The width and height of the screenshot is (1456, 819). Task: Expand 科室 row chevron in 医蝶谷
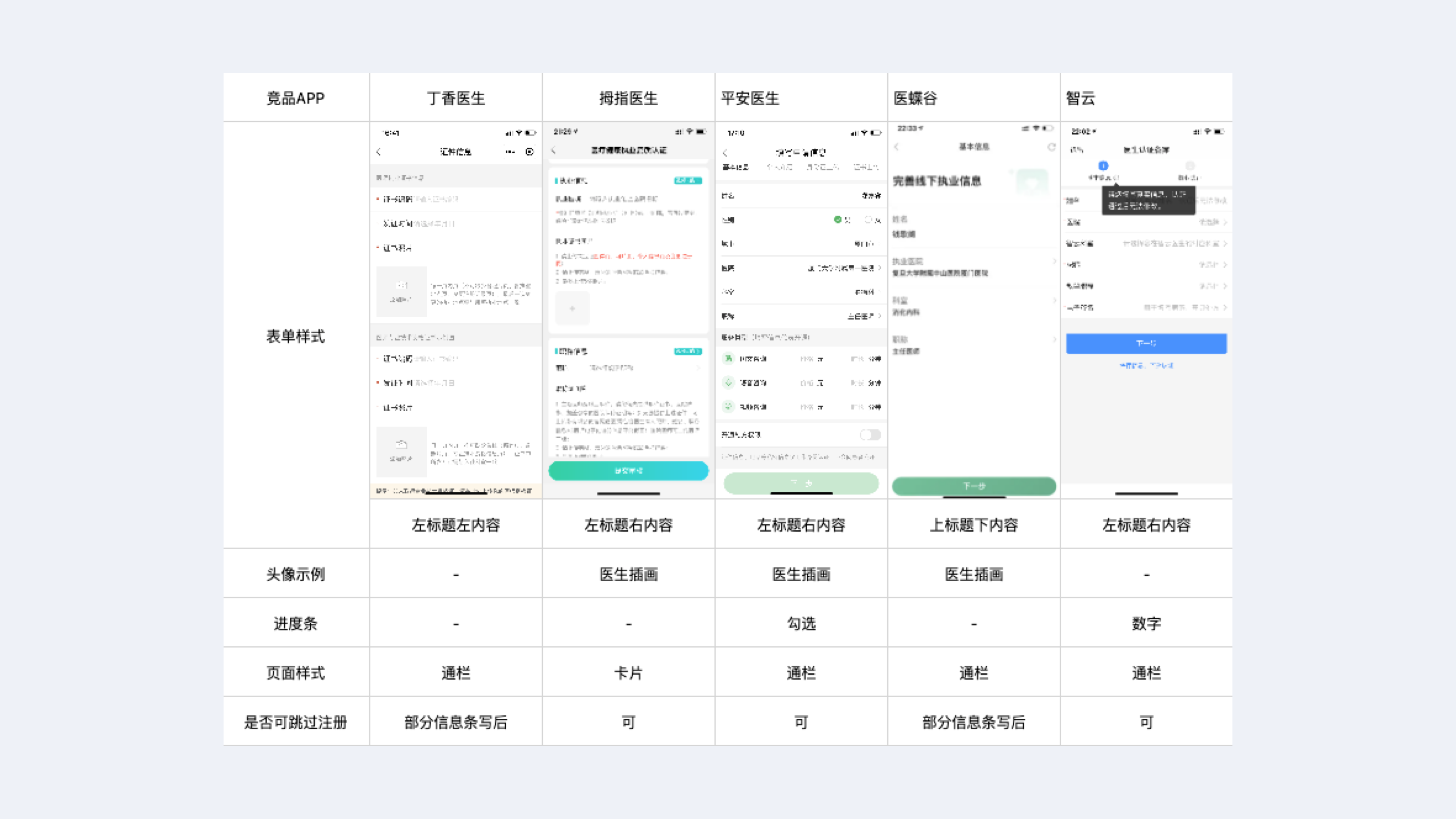click(x=1054, y=300)
